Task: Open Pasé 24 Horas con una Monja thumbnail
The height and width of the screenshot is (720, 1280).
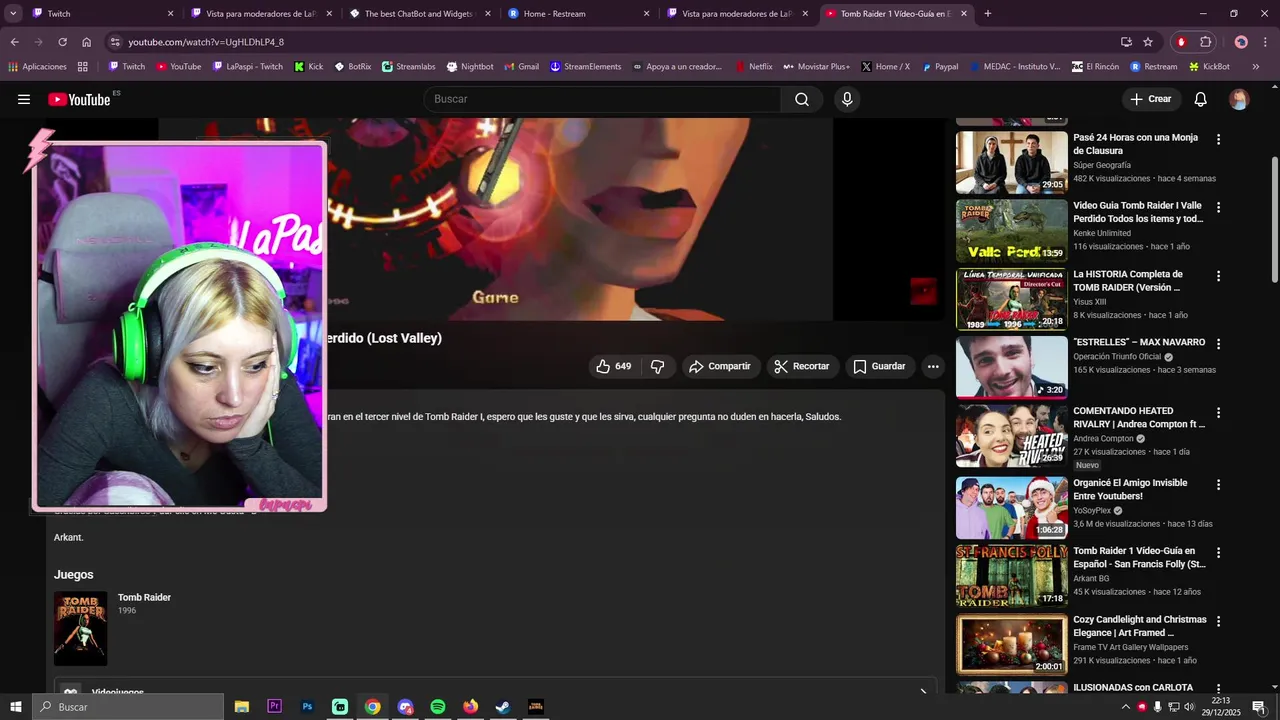Action: tap(1011, 163)
